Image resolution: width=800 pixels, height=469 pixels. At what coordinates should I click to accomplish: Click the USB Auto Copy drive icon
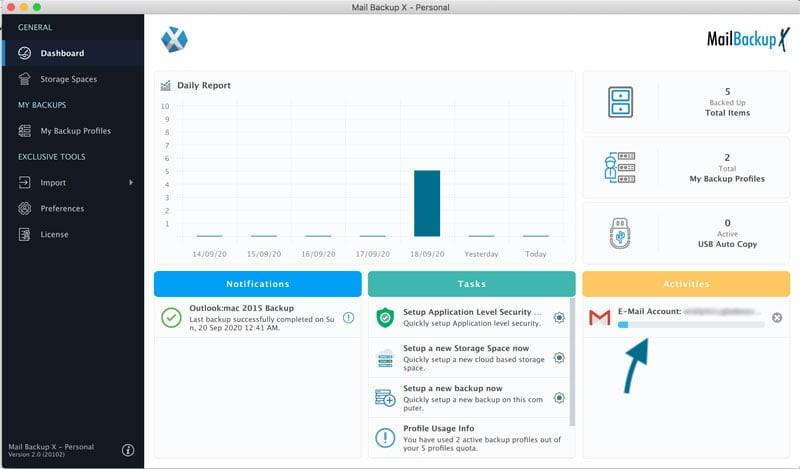pyautogui.click(x=620, y=233)
